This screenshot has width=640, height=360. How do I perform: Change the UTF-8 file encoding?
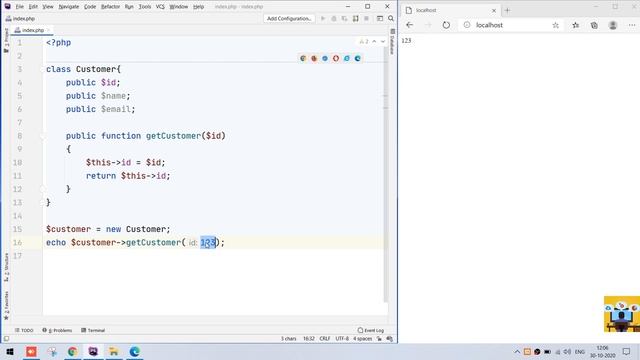click(x=342, y=339)
